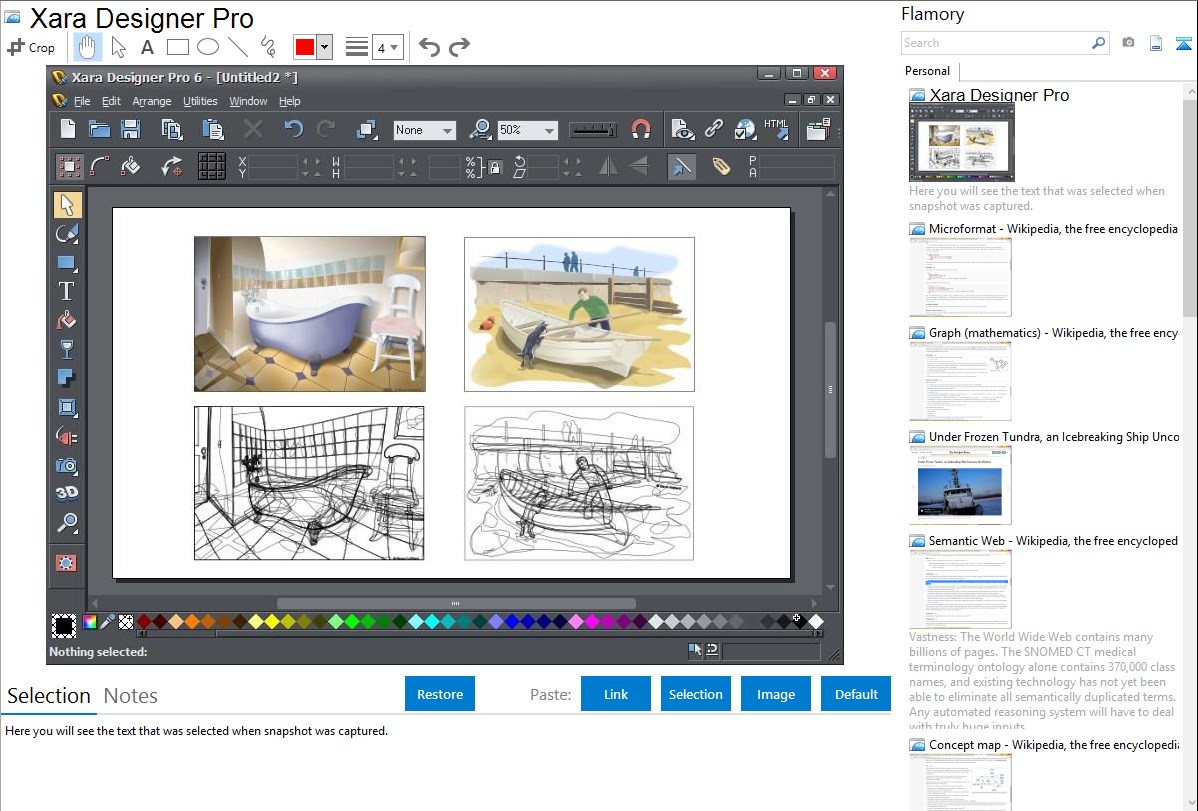Undo the last annotation
Screen dimensions: 1198x811
coord(429,47)
